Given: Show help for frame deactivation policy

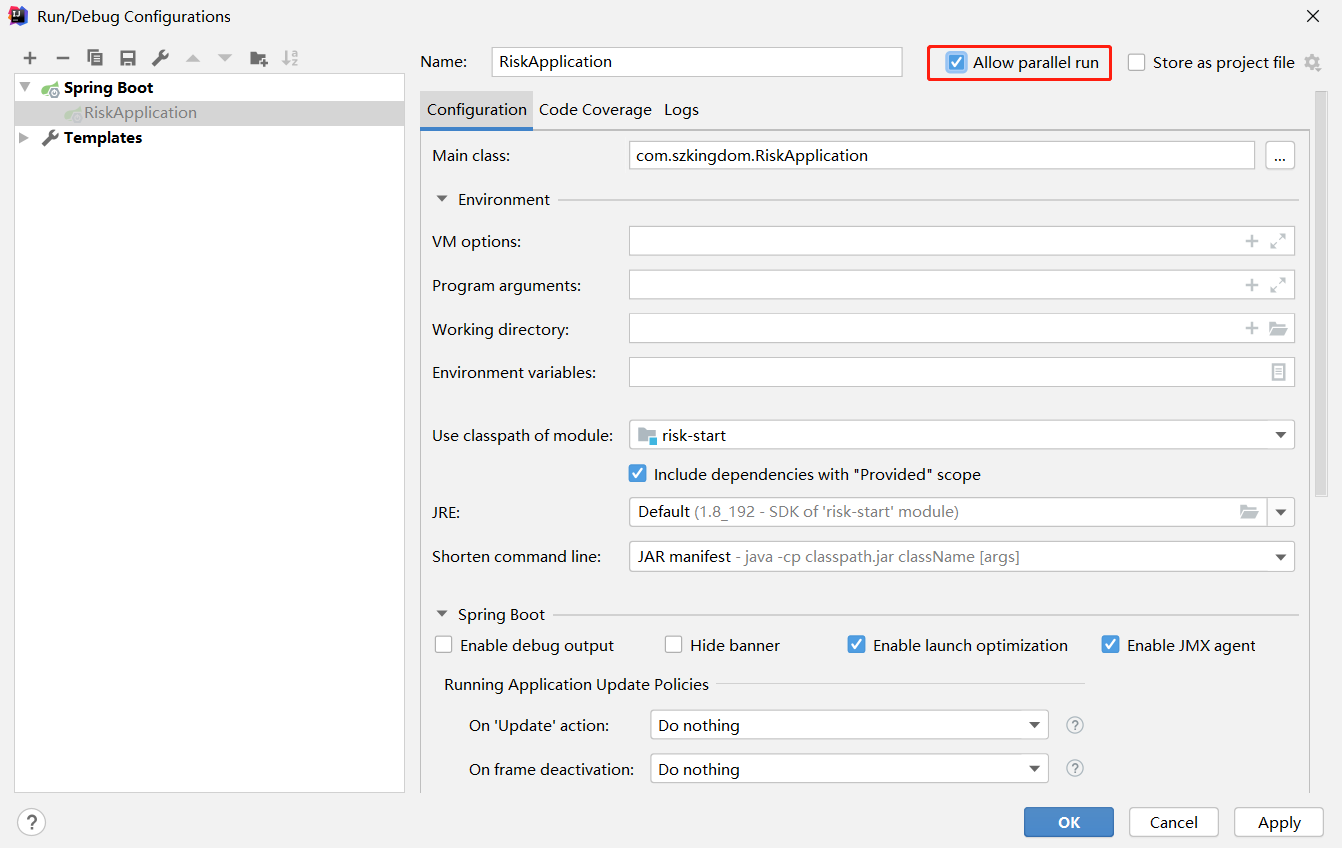Looking at the screenshot, I should 1075,768.
